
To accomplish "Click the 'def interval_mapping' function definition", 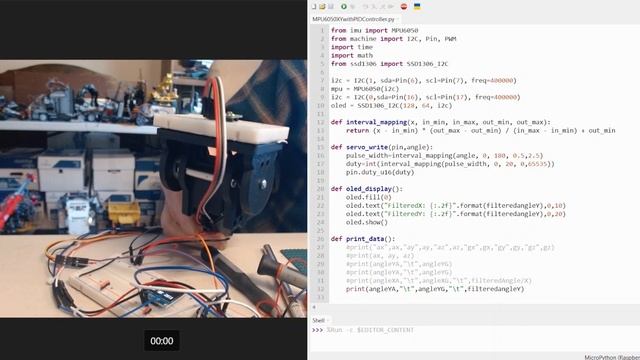I will (440, 122).
